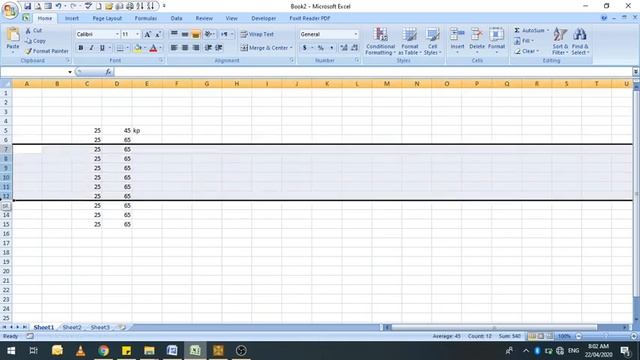Increase indent of cell contents

click(219, 48)
